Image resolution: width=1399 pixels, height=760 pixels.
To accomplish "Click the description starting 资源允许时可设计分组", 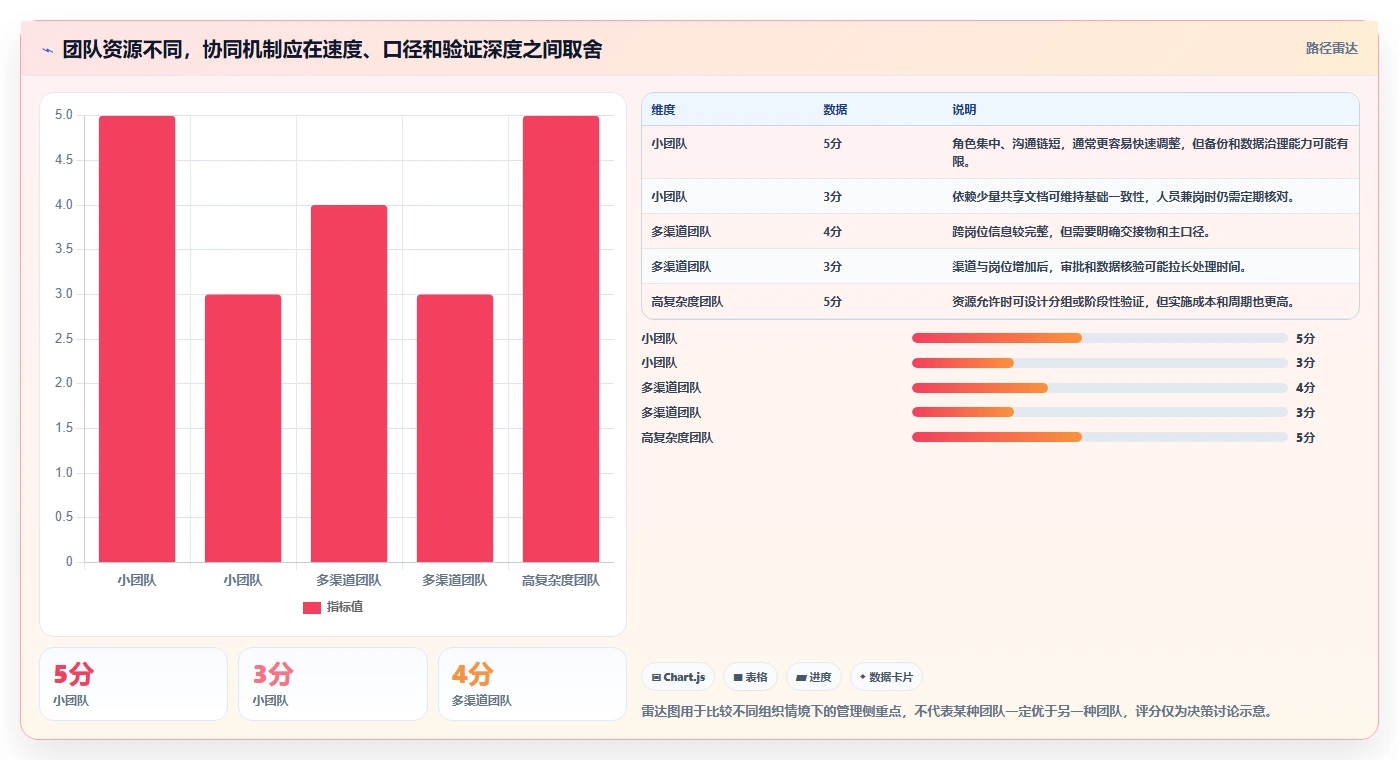I will pos(1123,302).
